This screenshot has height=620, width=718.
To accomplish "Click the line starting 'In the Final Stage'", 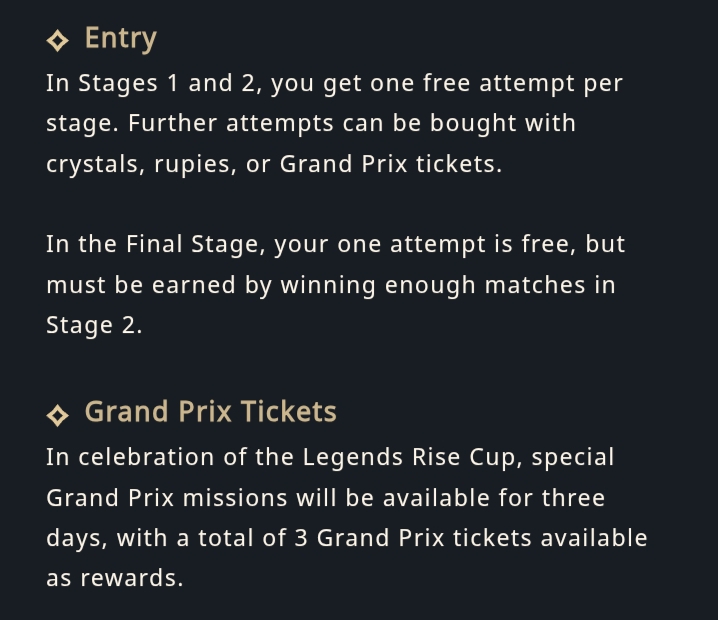I will [336, 245].
